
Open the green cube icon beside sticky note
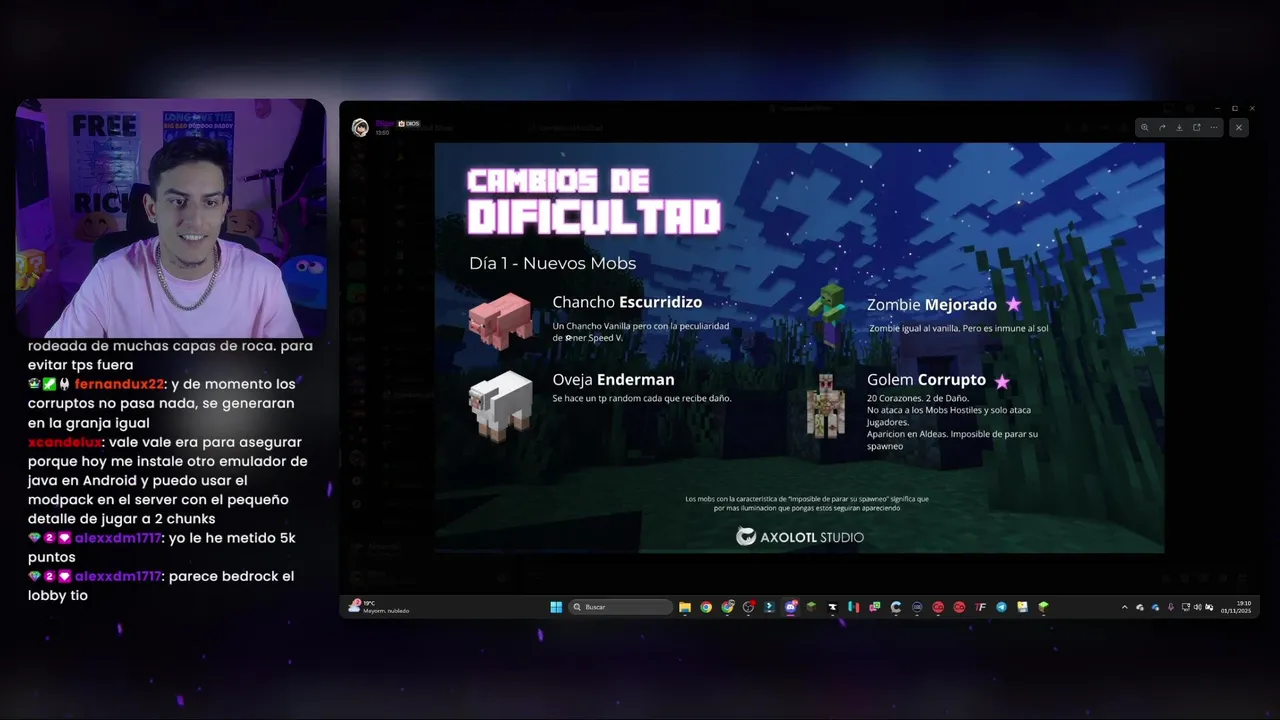pyautogui.click(x=1043, y=607)
